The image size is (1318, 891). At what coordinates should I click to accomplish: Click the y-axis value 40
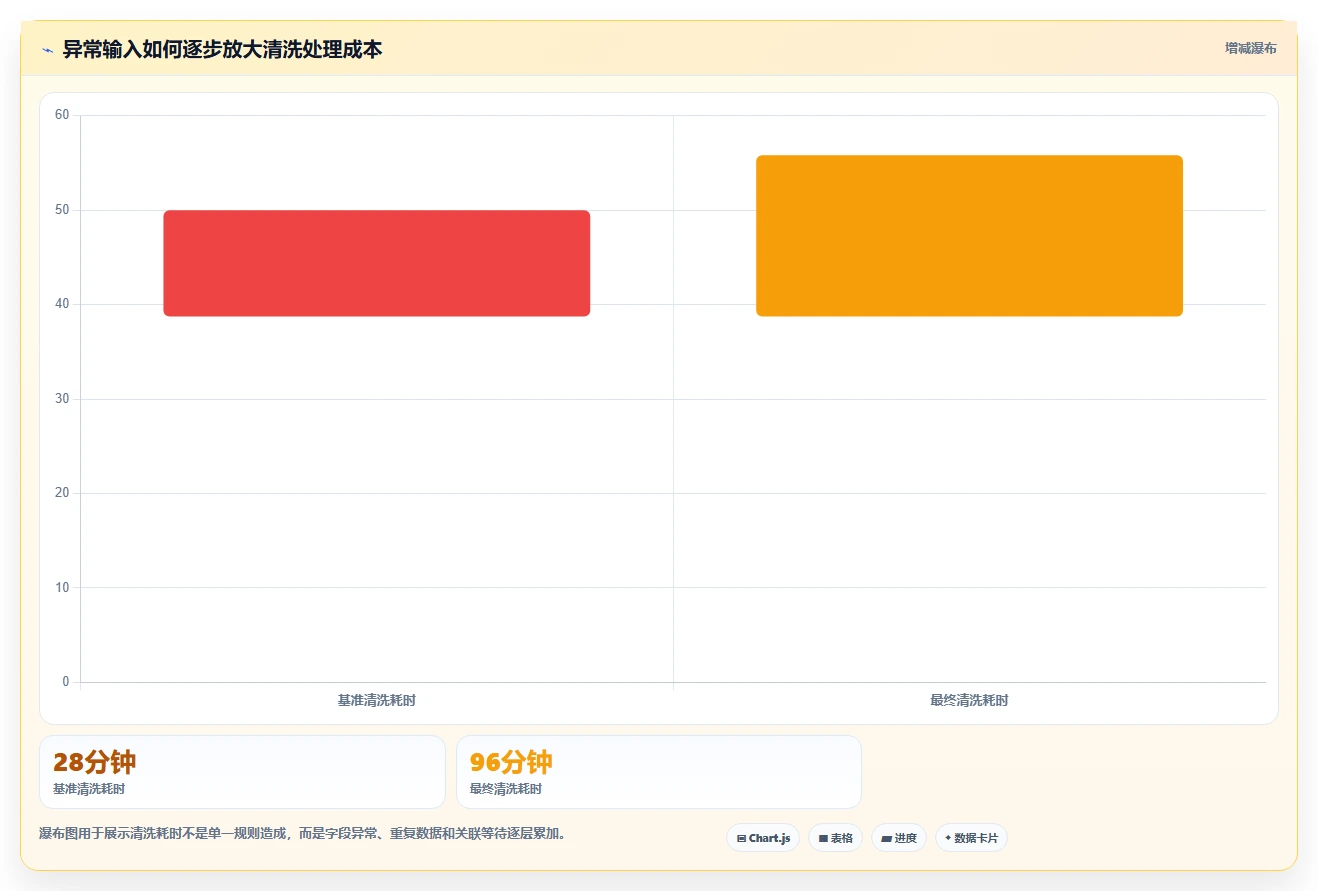pos(62,304)
